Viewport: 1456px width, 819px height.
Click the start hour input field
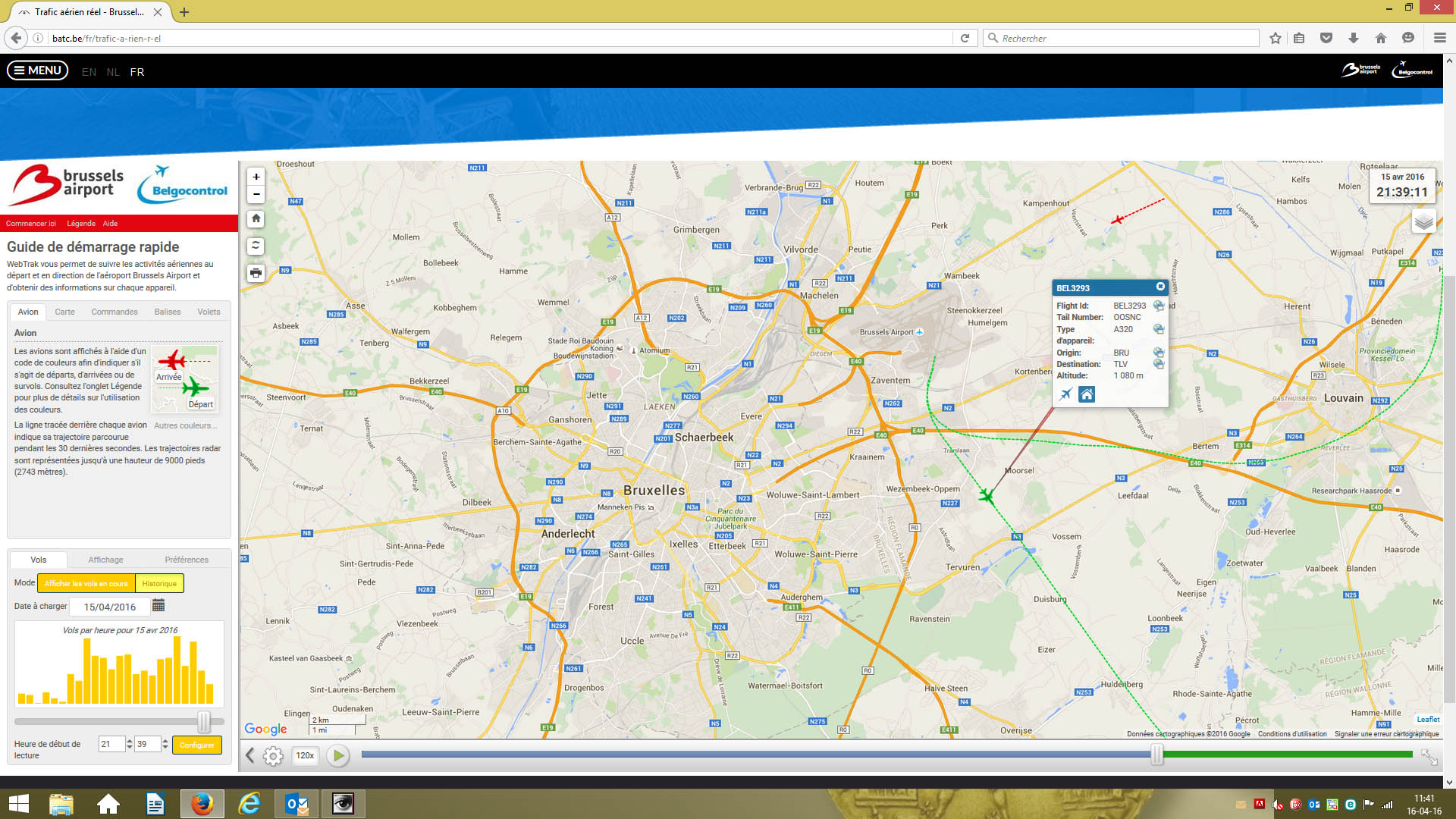pyautogui.click(x=111, y=744)
